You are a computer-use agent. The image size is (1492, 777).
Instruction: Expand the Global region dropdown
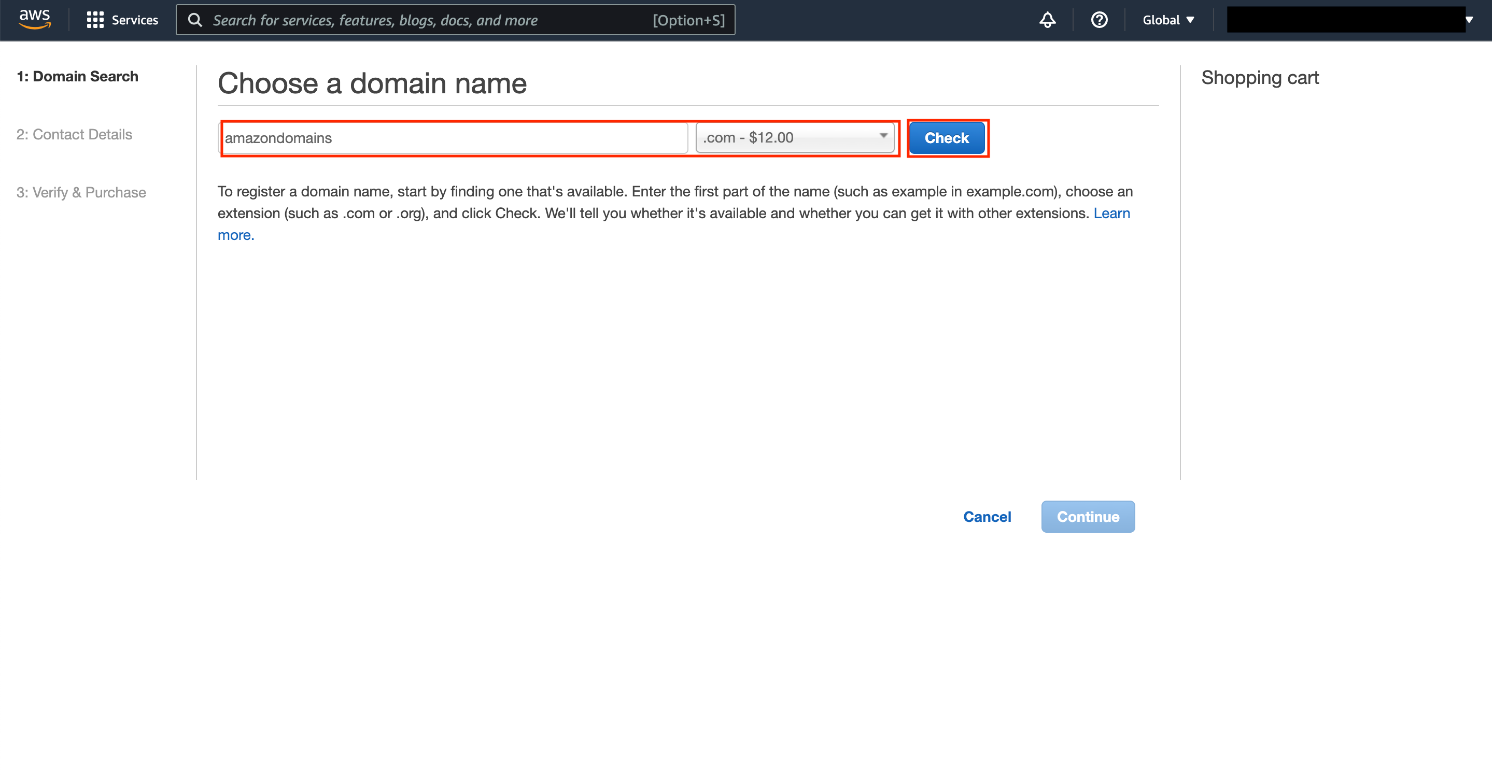(1168, 20)
